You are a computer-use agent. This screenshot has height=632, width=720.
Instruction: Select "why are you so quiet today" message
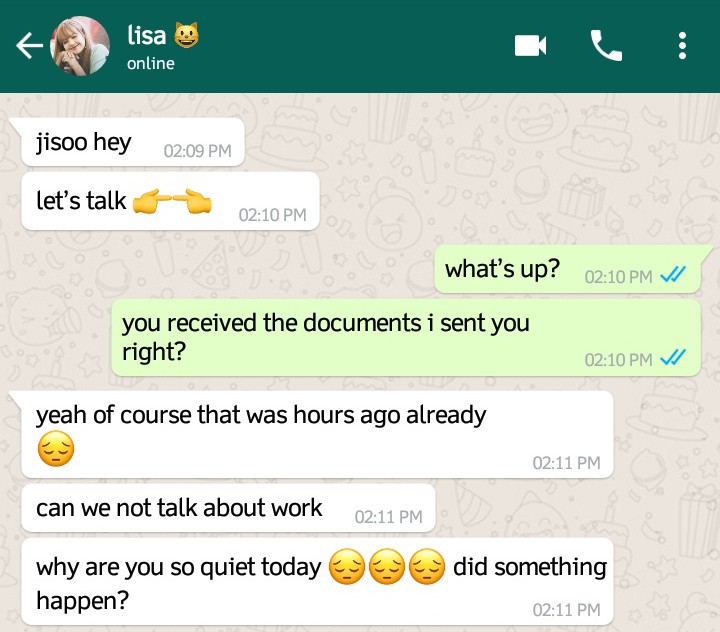pyautogui.click(x=317, y=581)
